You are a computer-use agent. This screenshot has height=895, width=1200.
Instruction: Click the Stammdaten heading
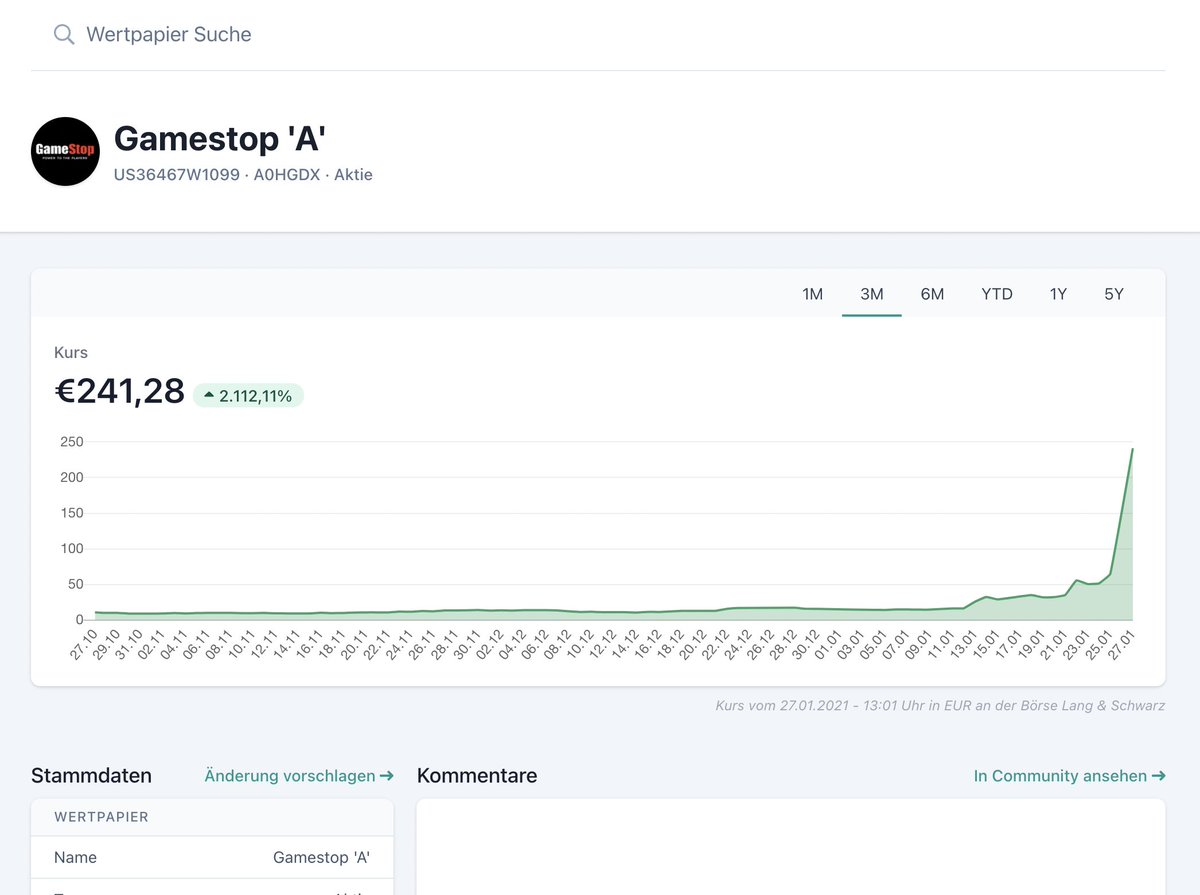(x=91, y=776)
